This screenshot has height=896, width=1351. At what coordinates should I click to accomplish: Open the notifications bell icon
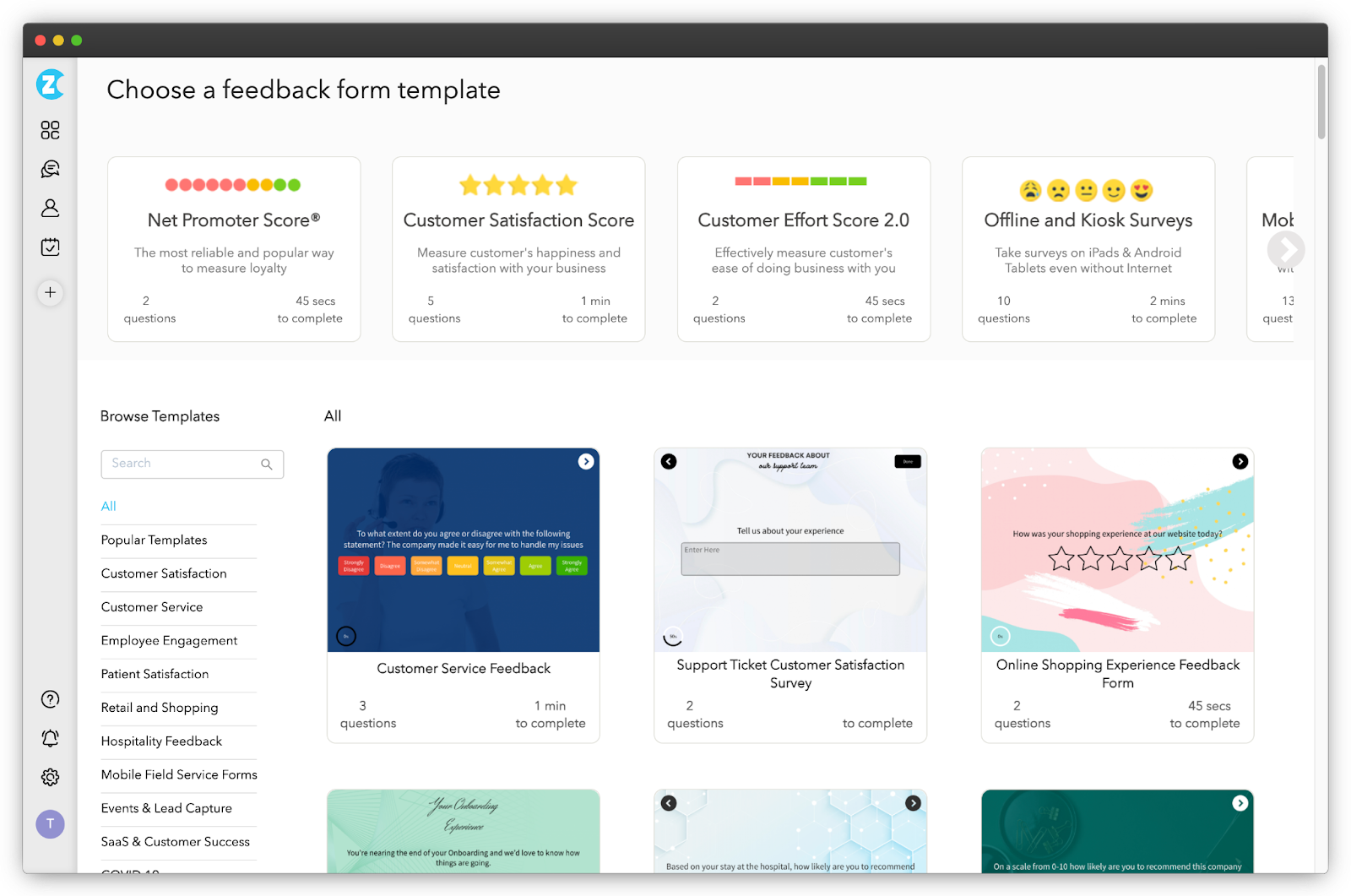click(51, 738)
